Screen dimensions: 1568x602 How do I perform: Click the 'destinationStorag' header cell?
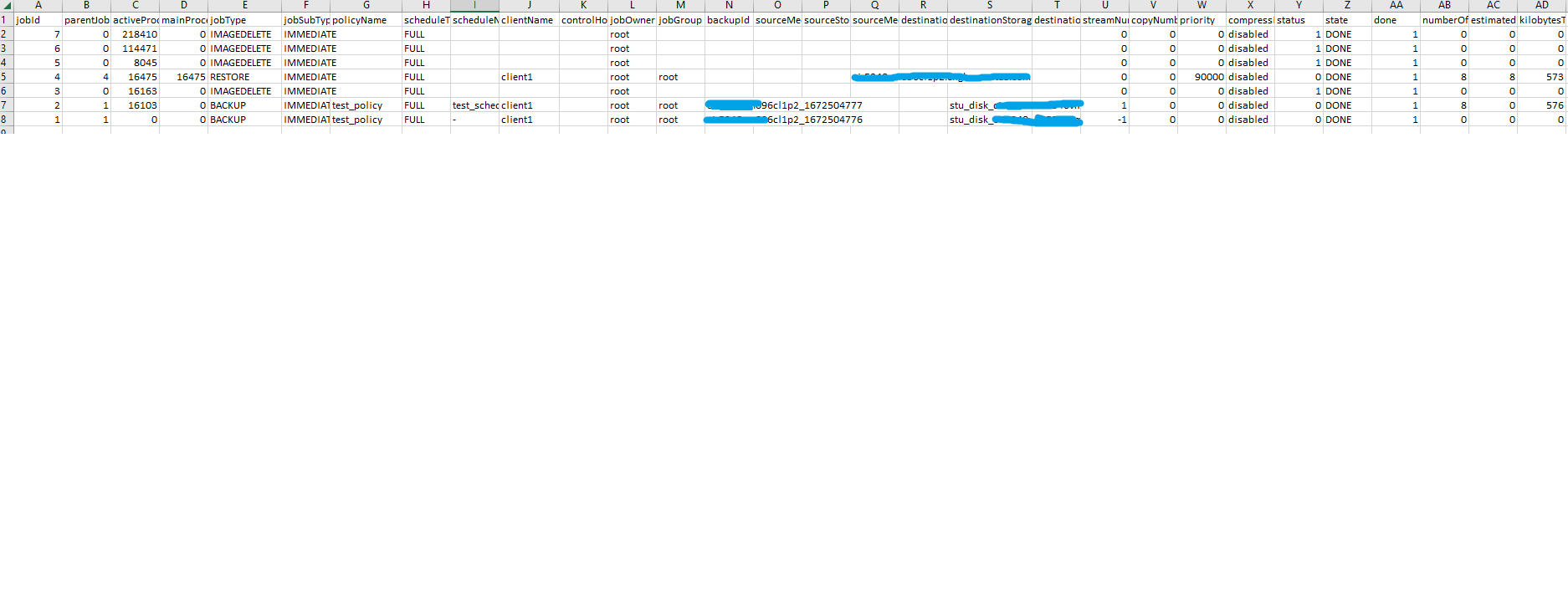coord(990,20)
